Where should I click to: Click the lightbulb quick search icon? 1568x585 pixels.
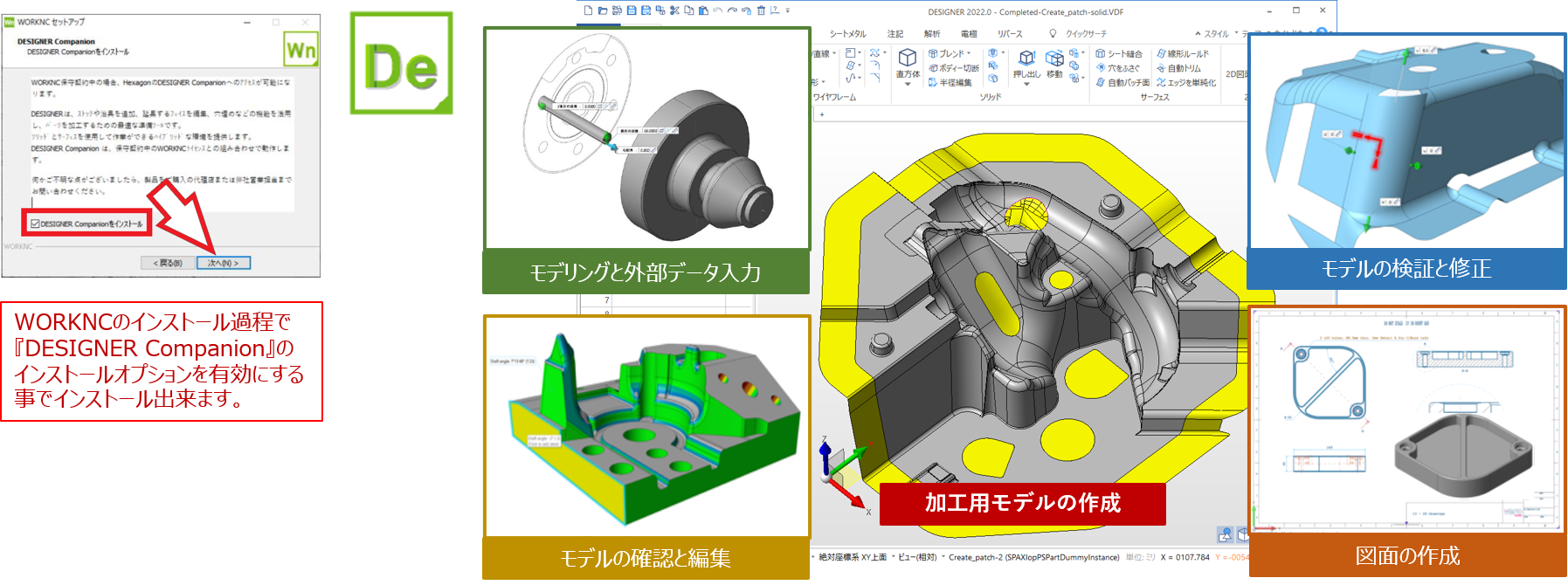tap(1053, 33)
